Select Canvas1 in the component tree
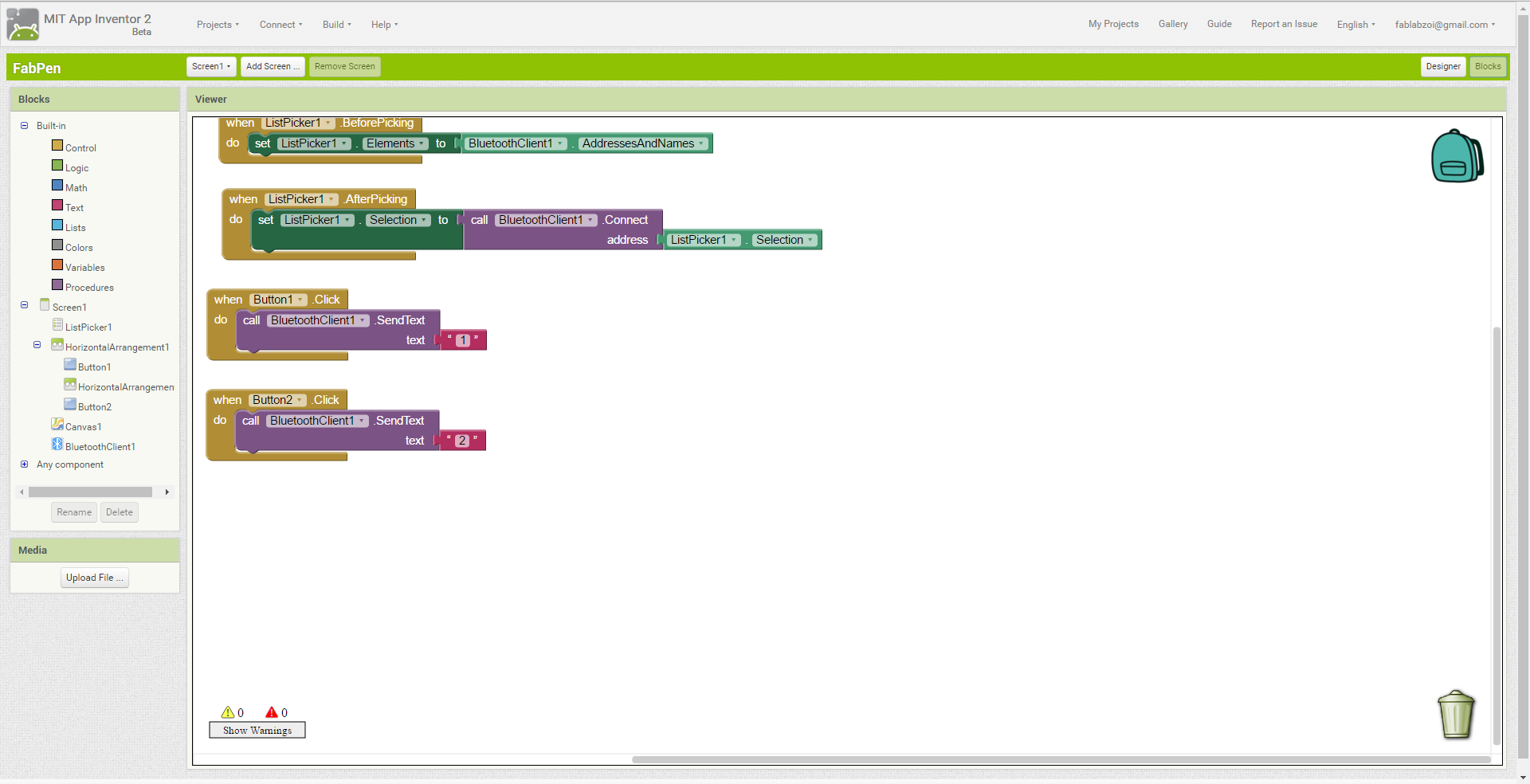Image resolution: width=1530 pixels, height=784 pixels. coord(84,427)
